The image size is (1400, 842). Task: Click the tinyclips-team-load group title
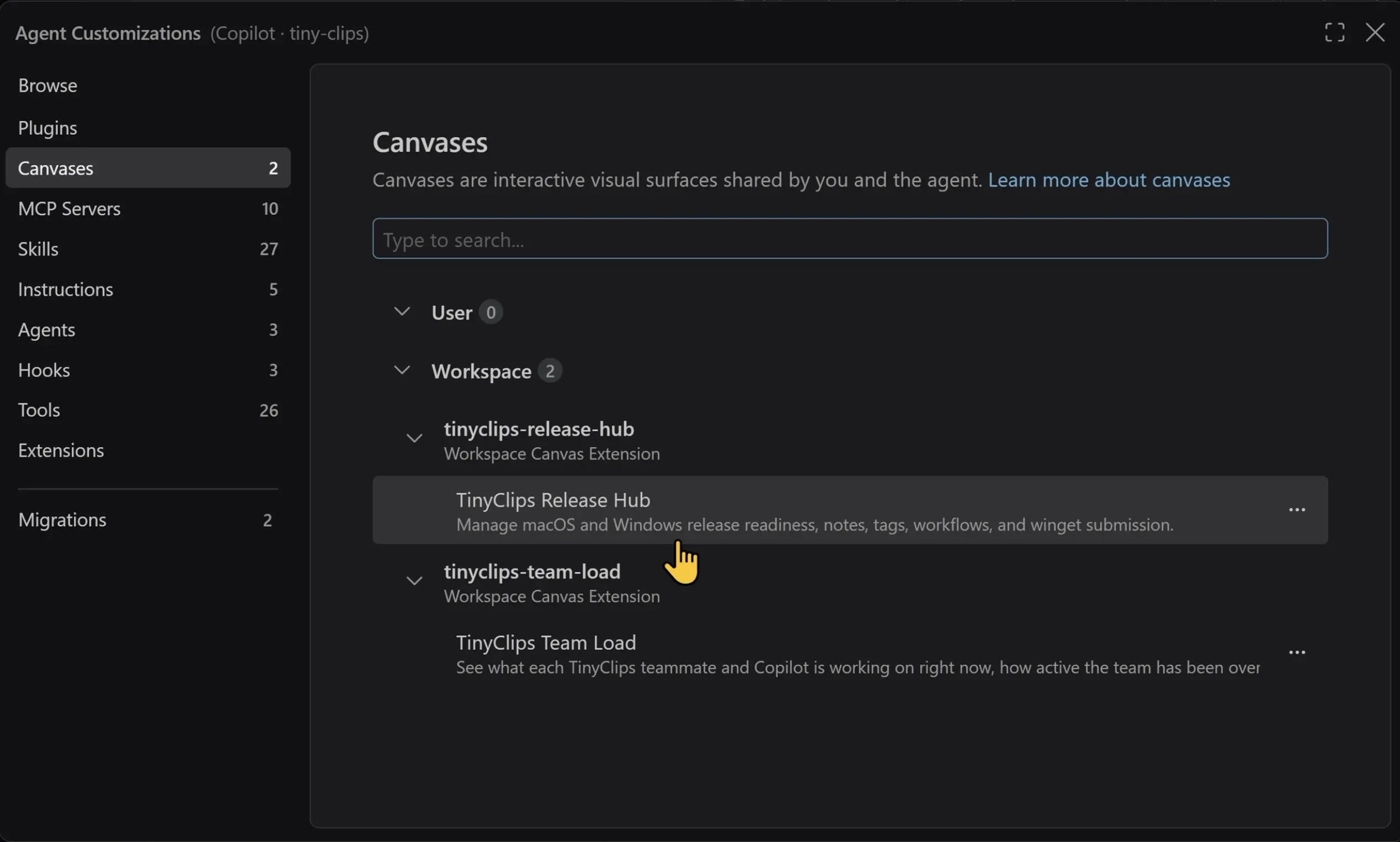(x=532, y=571)
